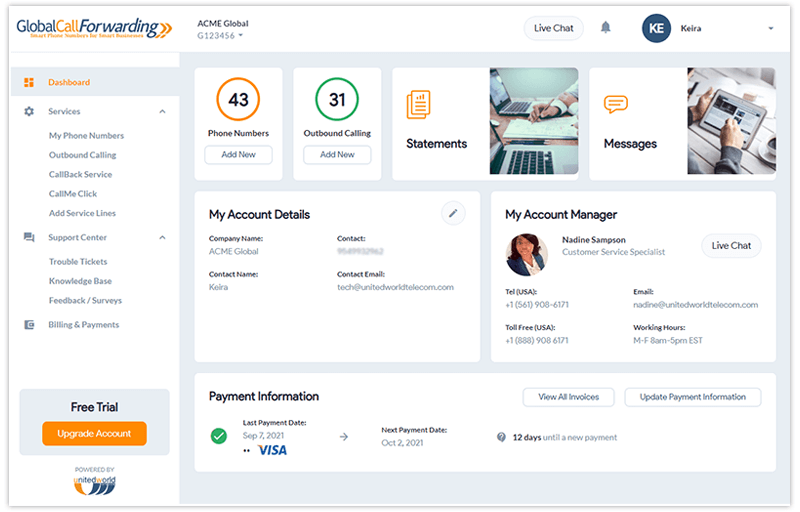
Task: Click the Messages card title
Action: tap(630, 144)
